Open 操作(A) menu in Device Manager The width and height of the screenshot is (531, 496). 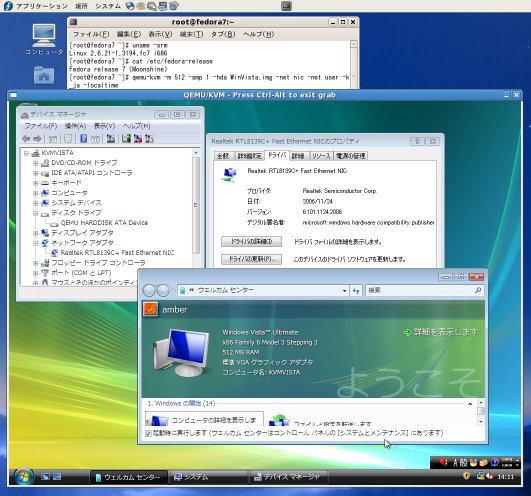[75, 126]
